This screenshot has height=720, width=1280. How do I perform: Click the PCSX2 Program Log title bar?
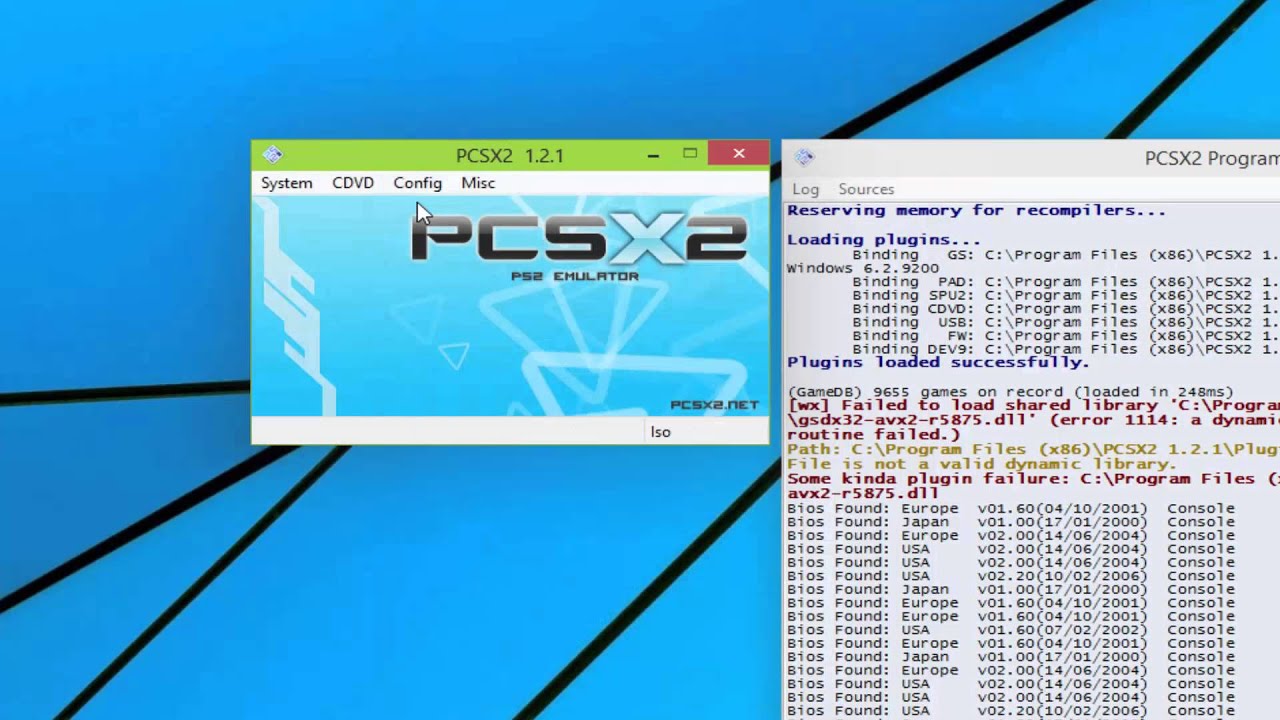(x=1031, y=158)
